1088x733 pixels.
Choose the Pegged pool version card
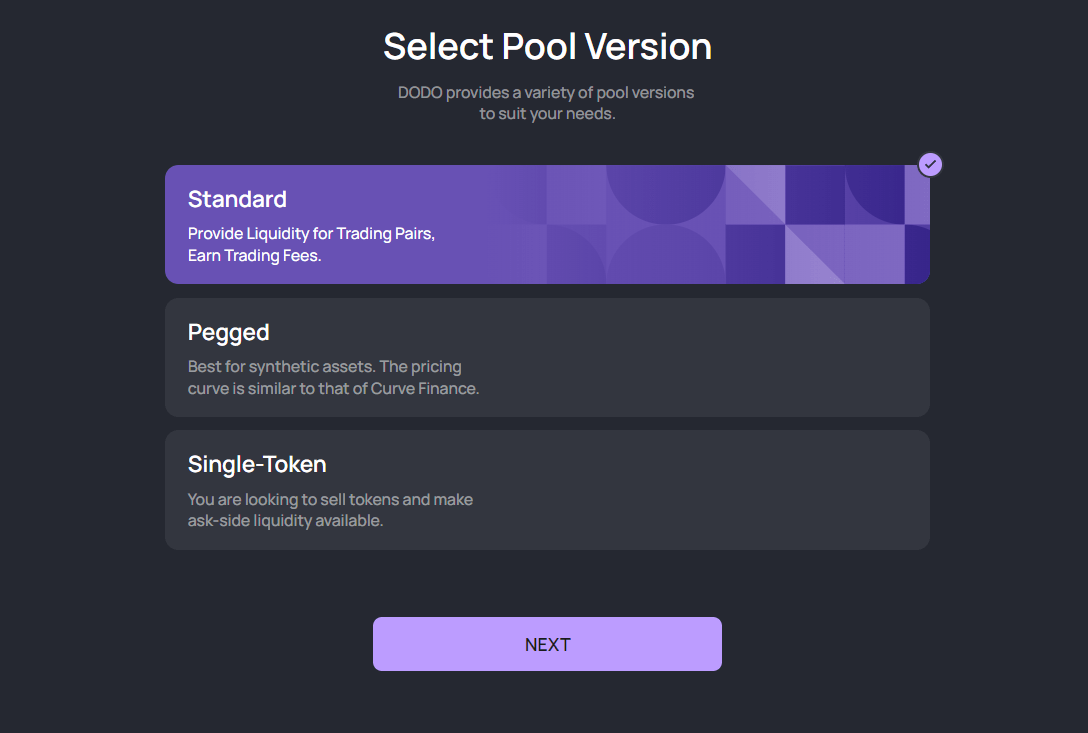[x=547, y=357]
